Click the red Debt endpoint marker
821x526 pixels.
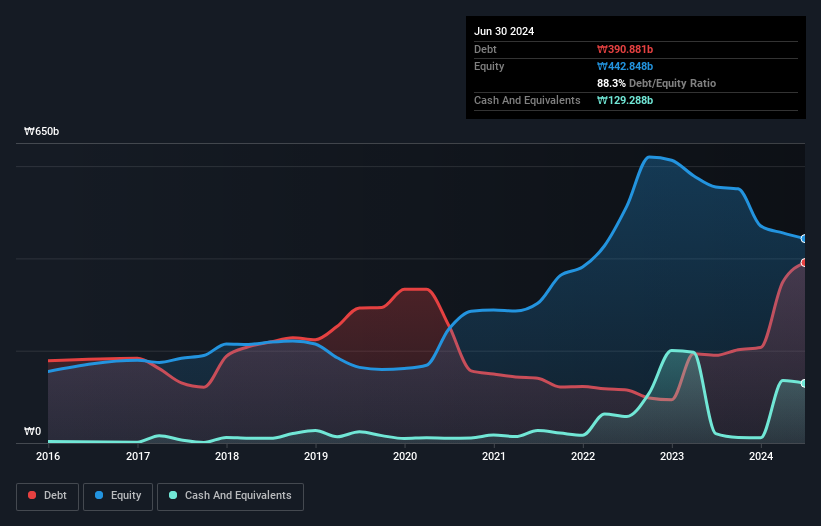pyautogui.click(x=804, y=263)
